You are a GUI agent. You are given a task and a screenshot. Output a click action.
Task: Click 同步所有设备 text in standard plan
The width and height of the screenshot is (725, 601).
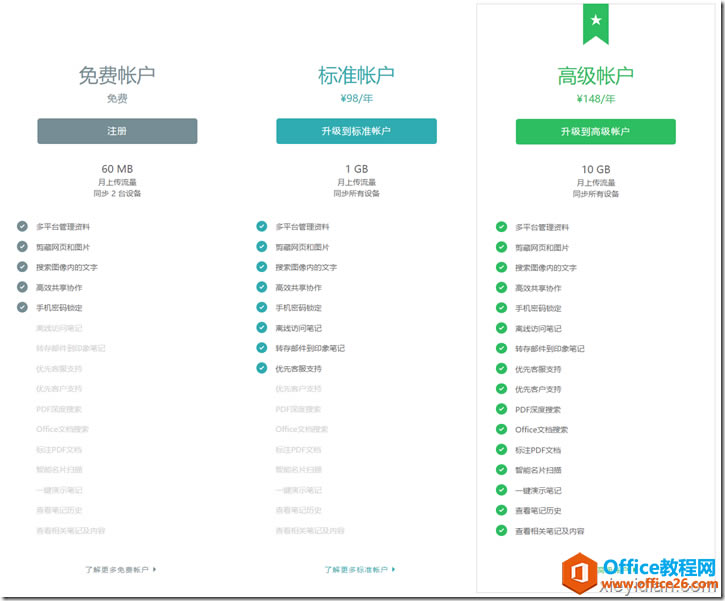coord(356,193)
